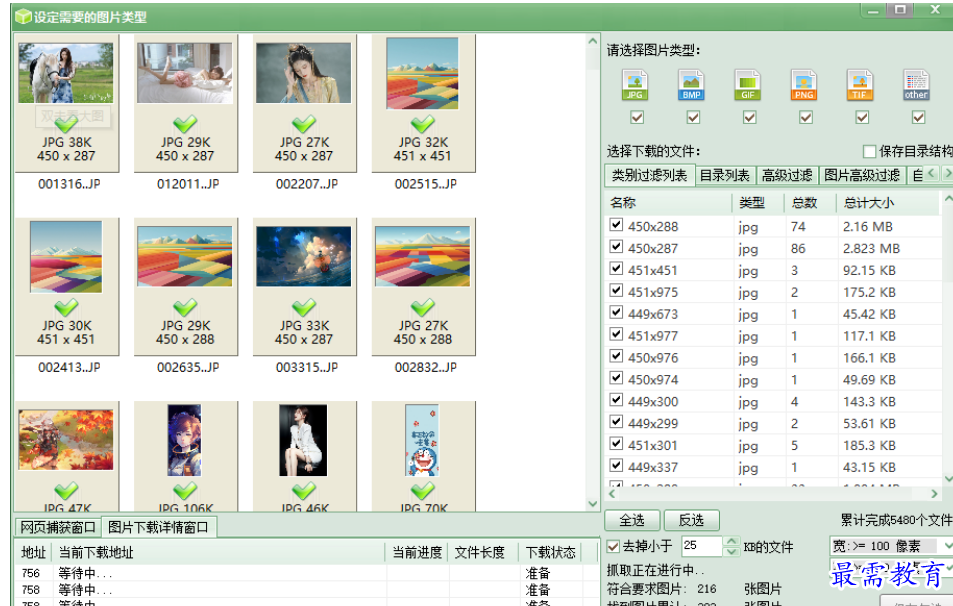Click green checkmark on 002832..JP thumbnail
Screen dimensions: 953x606
423,308
